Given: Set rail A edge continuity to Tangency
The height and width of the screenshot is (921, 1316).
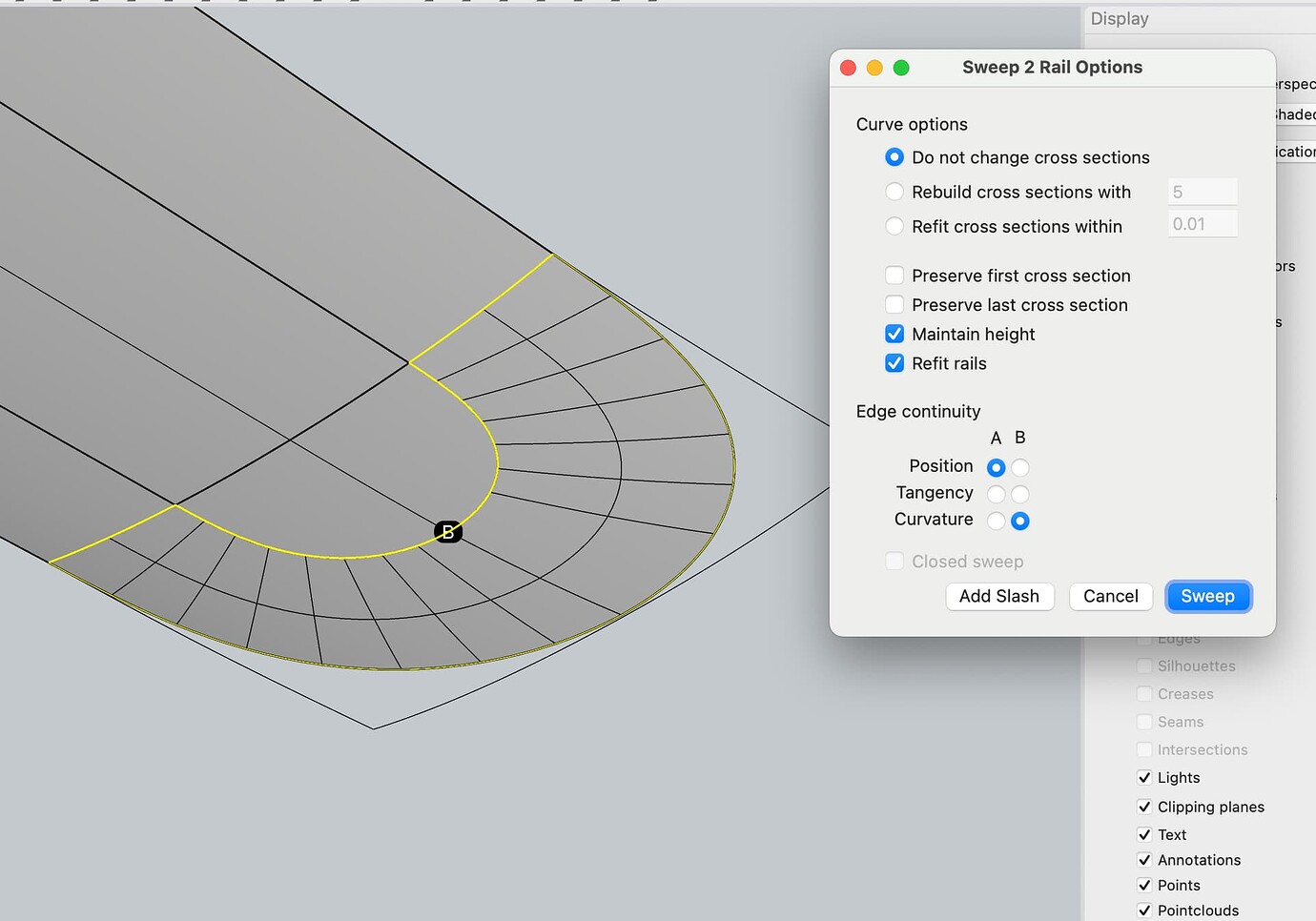Looking at the screenshot, I should coord(996,494).
